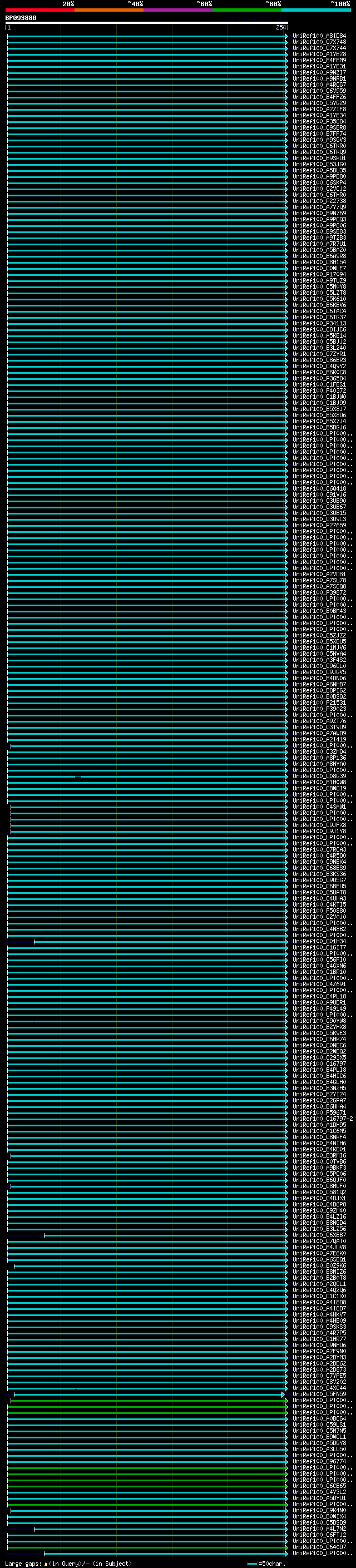
Task: Select hit label UniRef100_C1C1X0
Action: click(319, 1296)
